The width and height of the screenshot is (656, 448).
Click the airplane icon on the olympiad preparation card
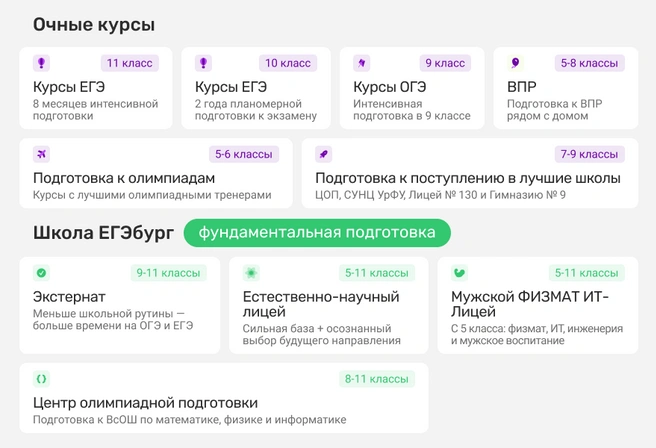click(41, 154)
